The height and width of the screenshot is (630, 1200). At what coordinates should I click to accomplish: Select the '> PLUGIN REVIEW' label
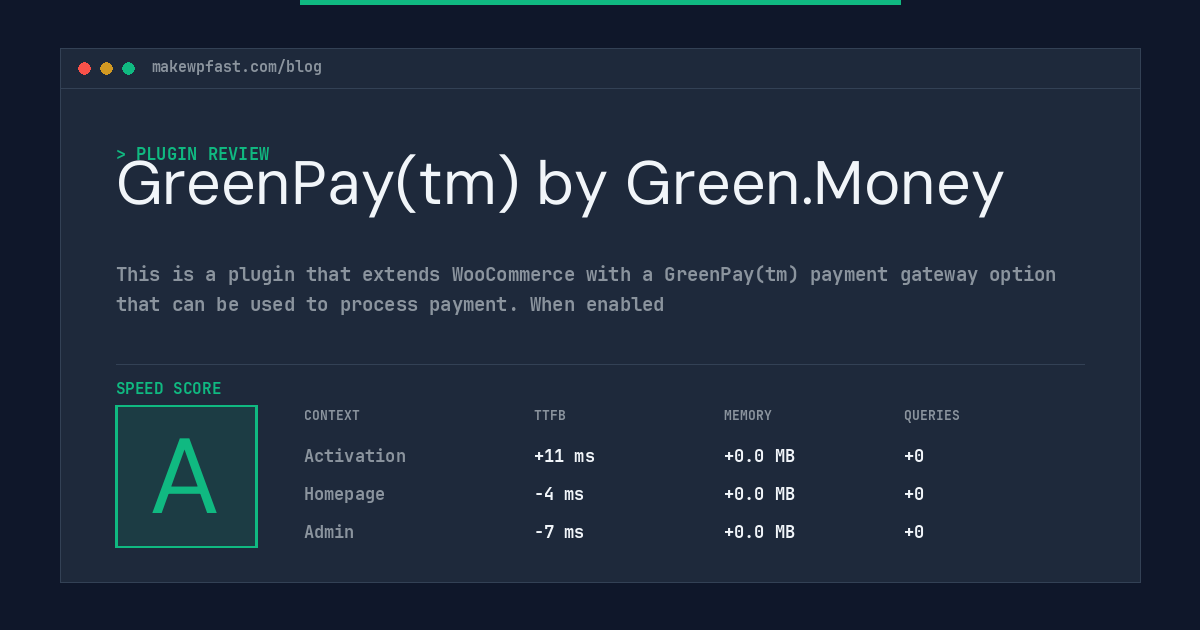click(192, 154)
